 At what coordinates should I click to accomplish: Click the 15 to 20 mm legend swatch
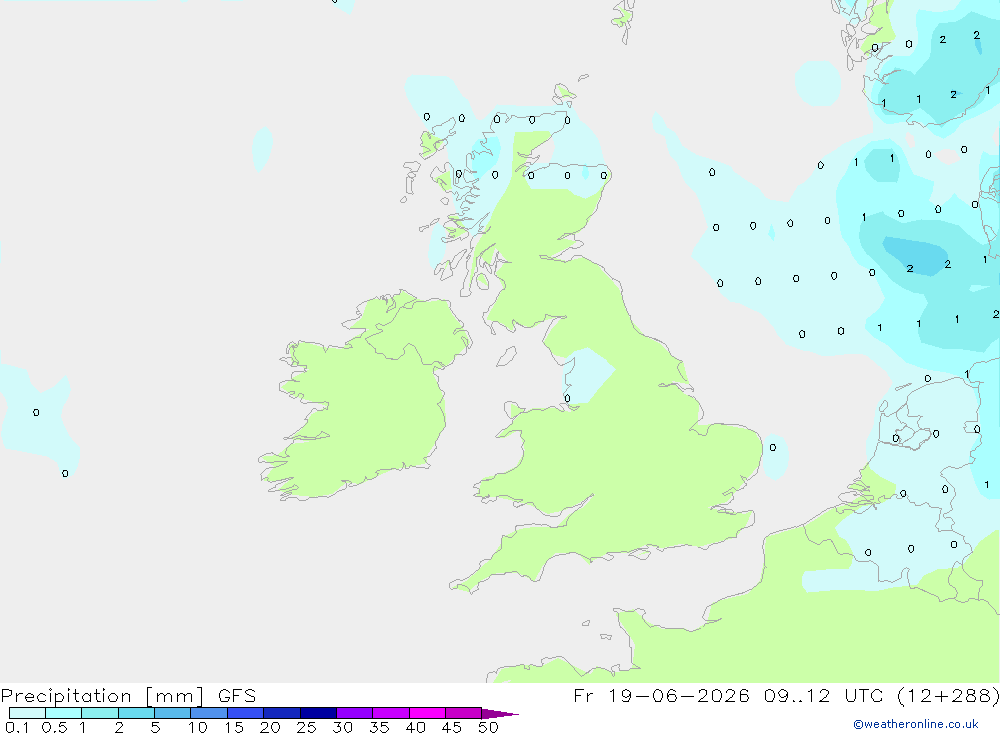click(246, 713)
